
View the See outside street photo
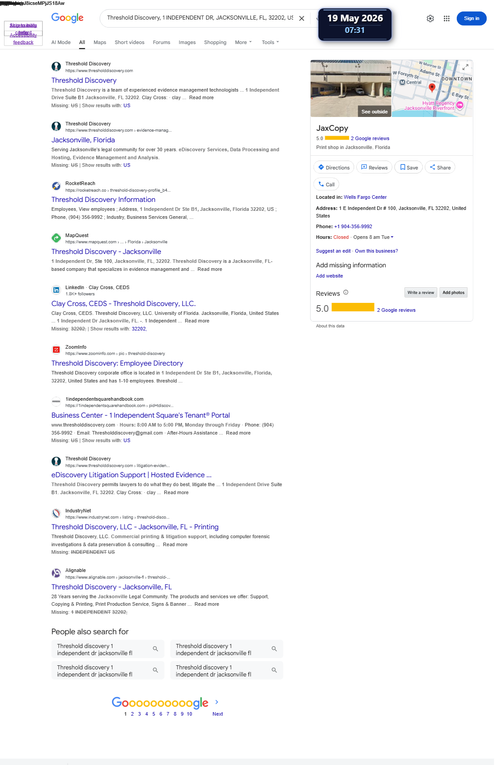point(375,112)
